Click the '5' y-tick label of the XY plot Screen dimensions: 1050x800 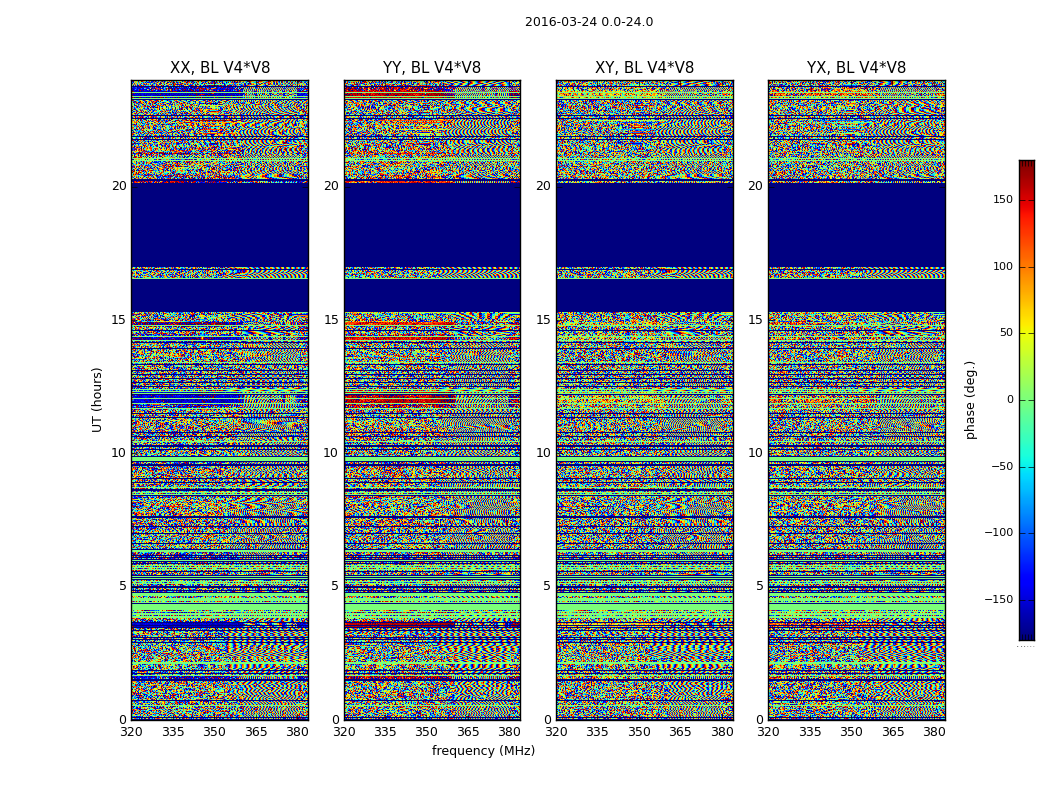548,586
